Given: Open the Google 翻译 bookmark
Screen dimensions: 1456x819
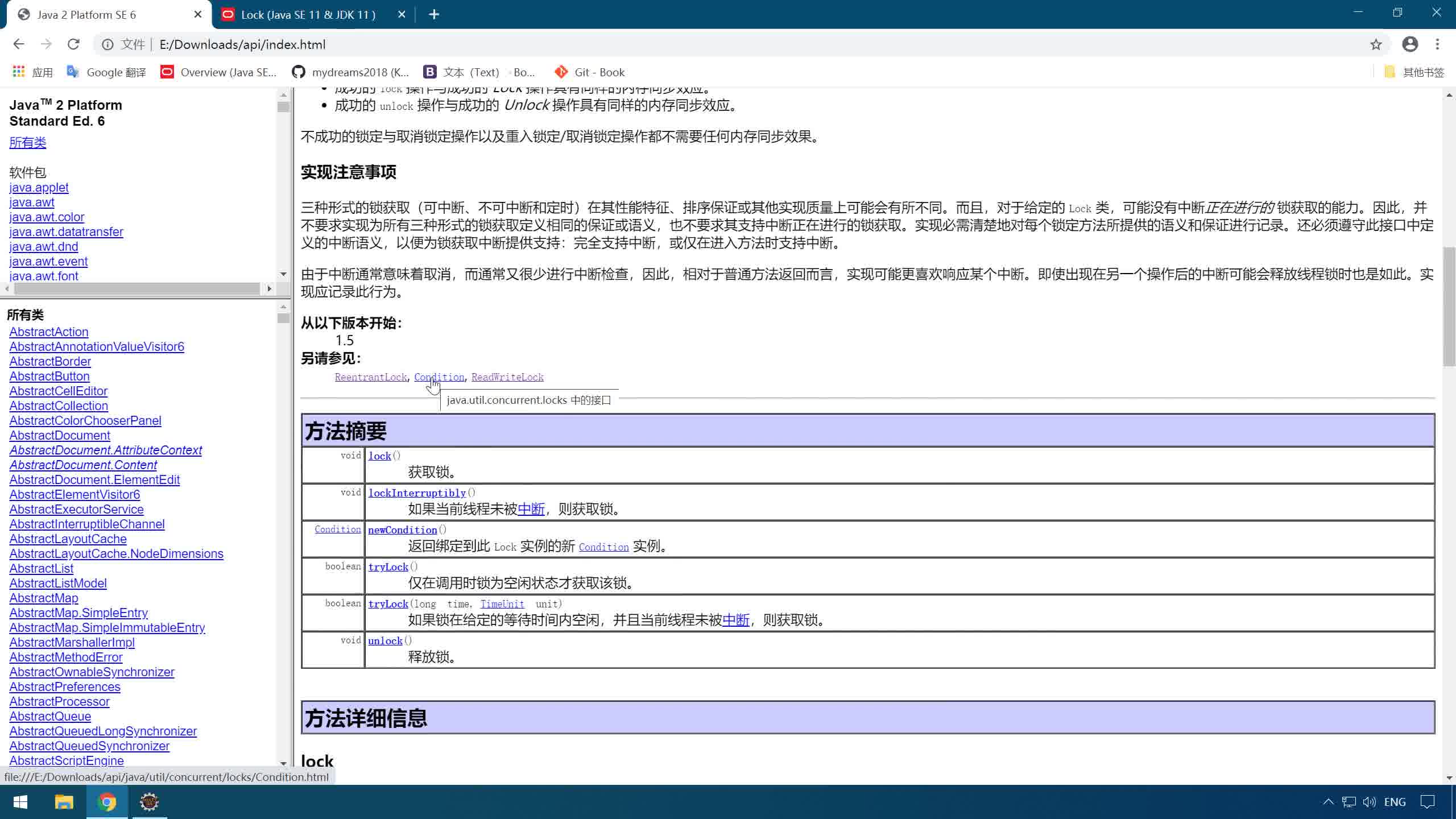Looking at the screenshot, I should tap(106, 72).
